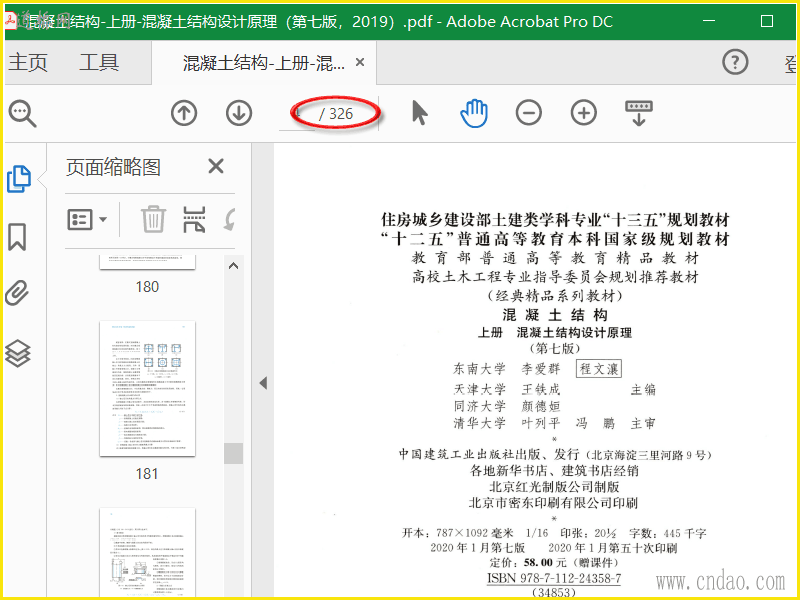Click the current page number field

pos(297,113)
